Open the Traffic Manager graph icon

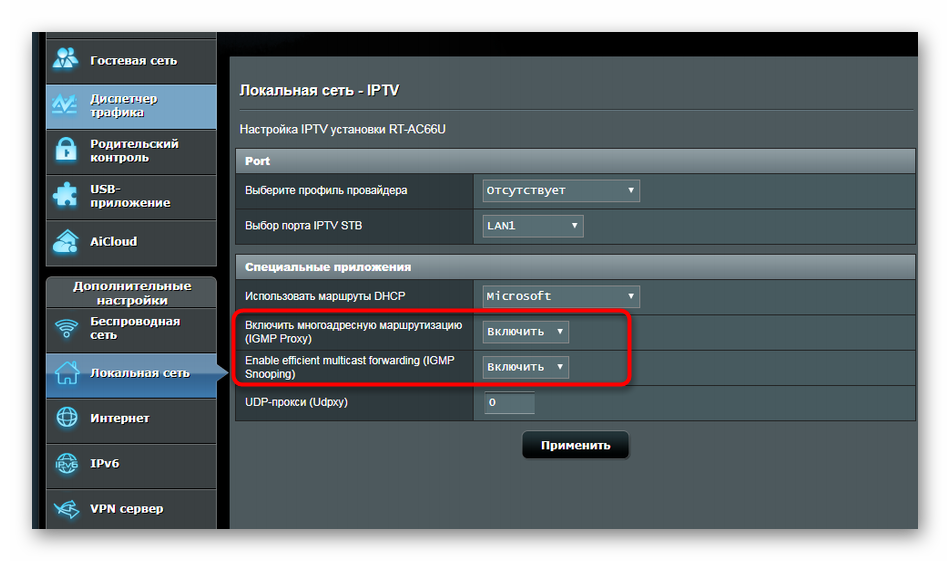[x=67, y=105]
